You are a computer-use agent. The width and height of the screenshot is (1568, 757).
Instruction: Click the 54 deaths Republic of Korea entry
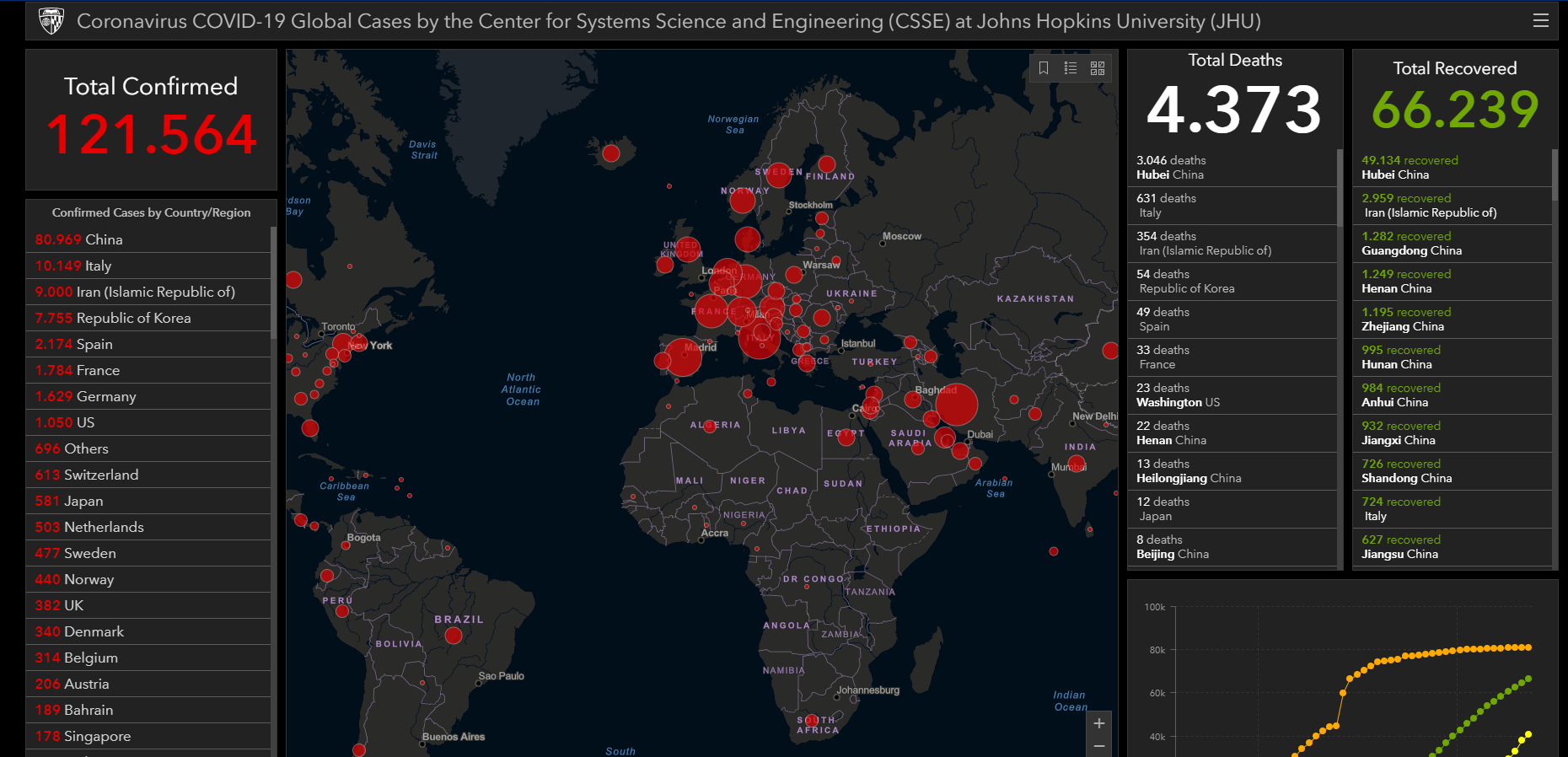tap(1232, 282)
